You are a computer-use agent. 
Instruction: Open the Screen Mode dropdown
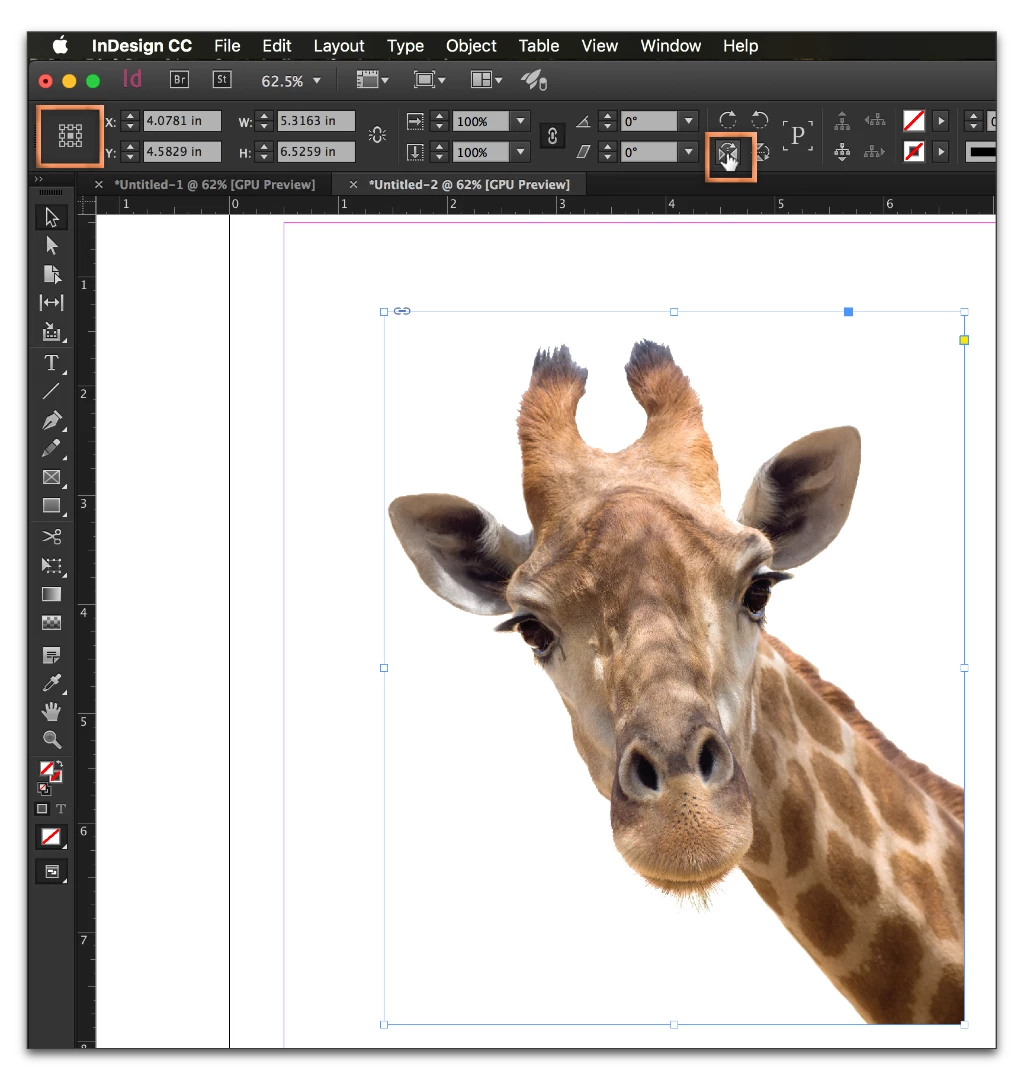point(429,81)
